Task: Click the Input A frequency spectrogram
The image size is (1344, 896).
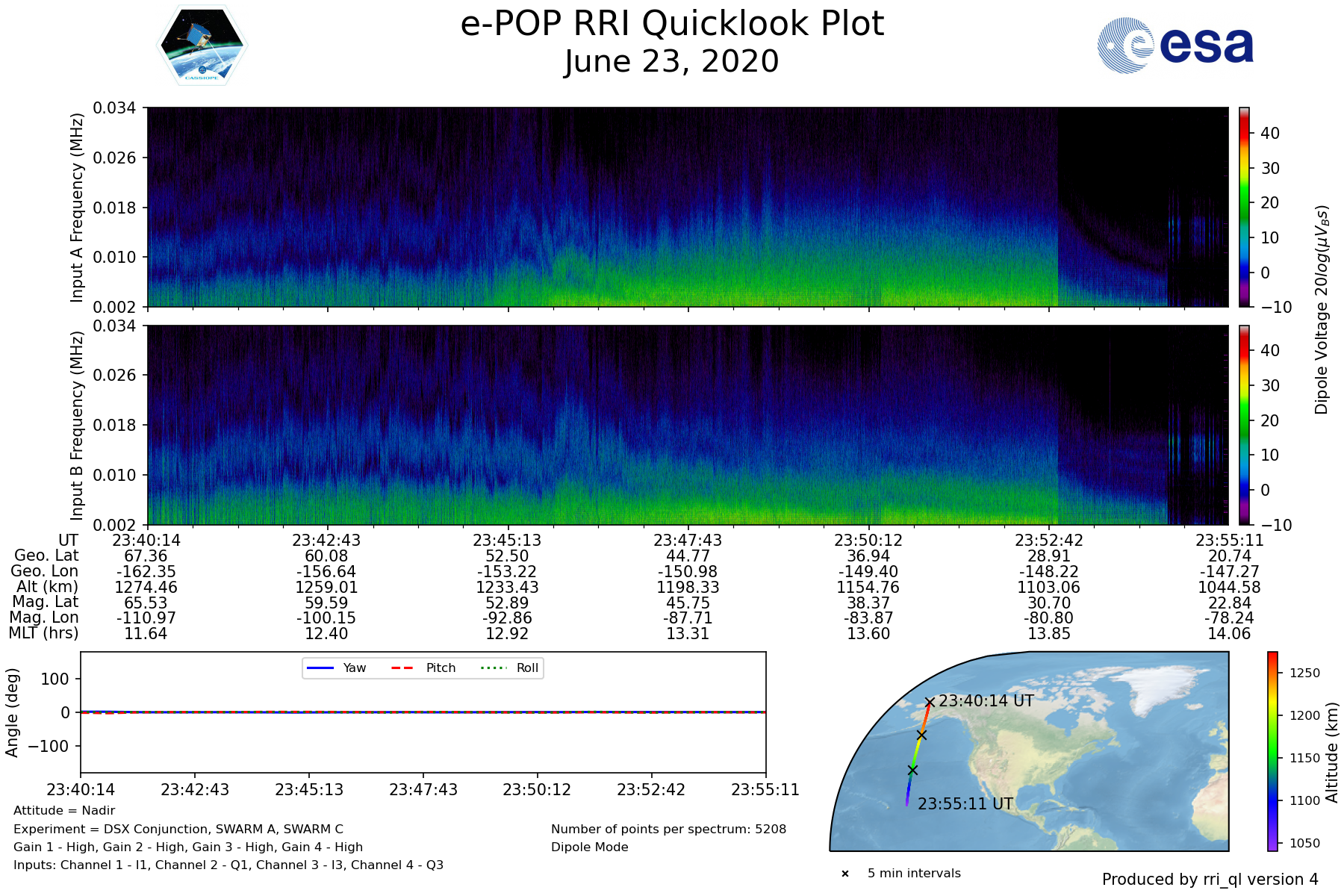Action: click(687, 207)
